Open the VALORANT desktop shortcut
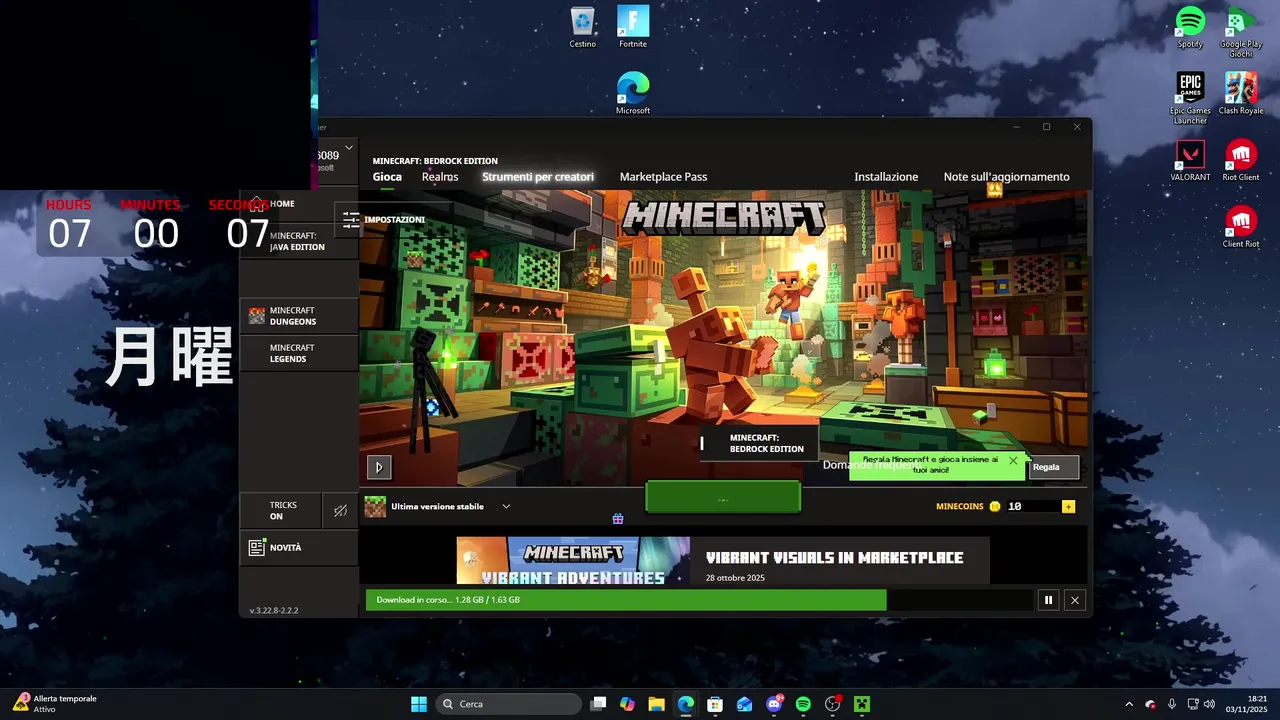This screenshot has height=720, width=1280. coord(1190,160)
